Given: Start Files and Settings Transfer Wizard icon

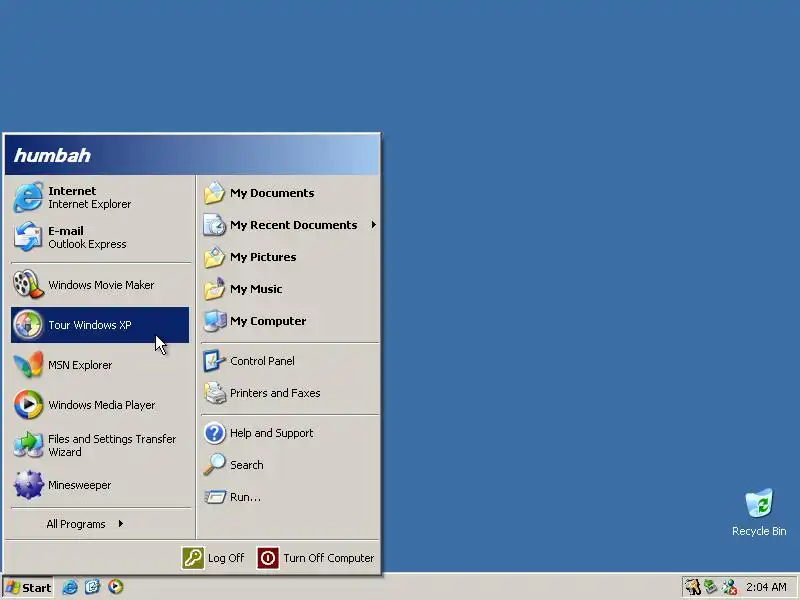Looking at the screenshot, I should [28, 445].
